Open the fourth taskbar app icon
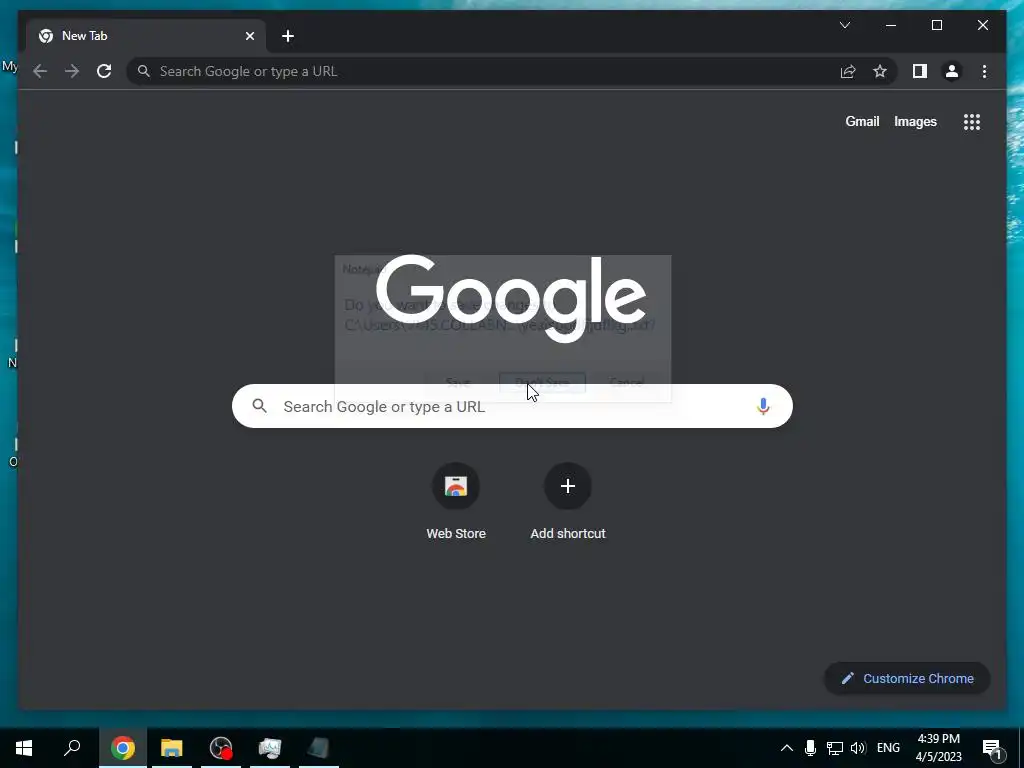The image size is (1024, 768). click(270, 748)
